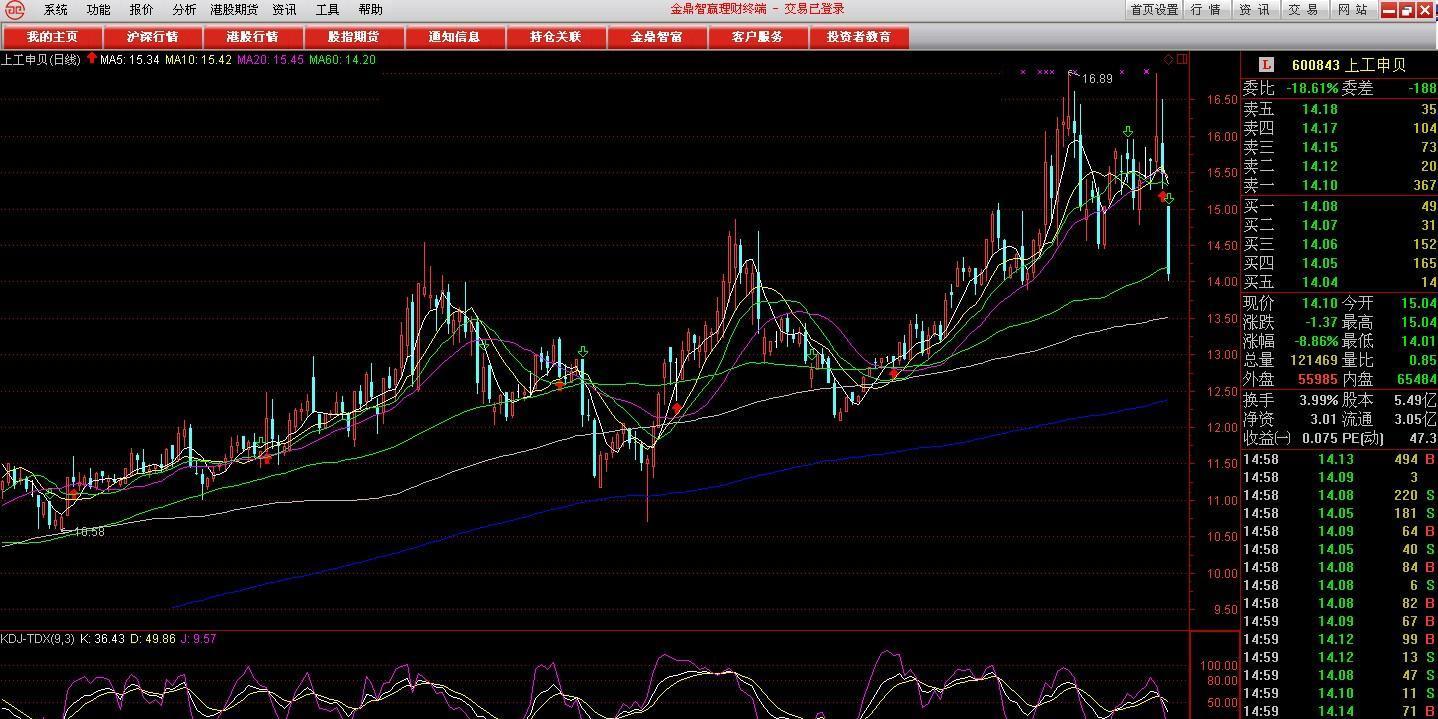
Task: Open the 金鼎智富 tab
Action: coord(657,37)
